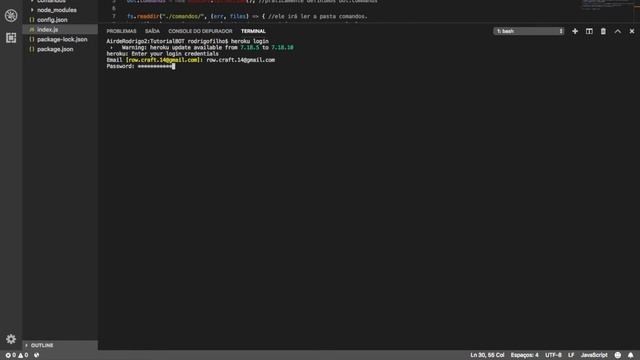Open the Extensions view in the activity bar
This screenshot has width=640, height=360.
[11, 38]
